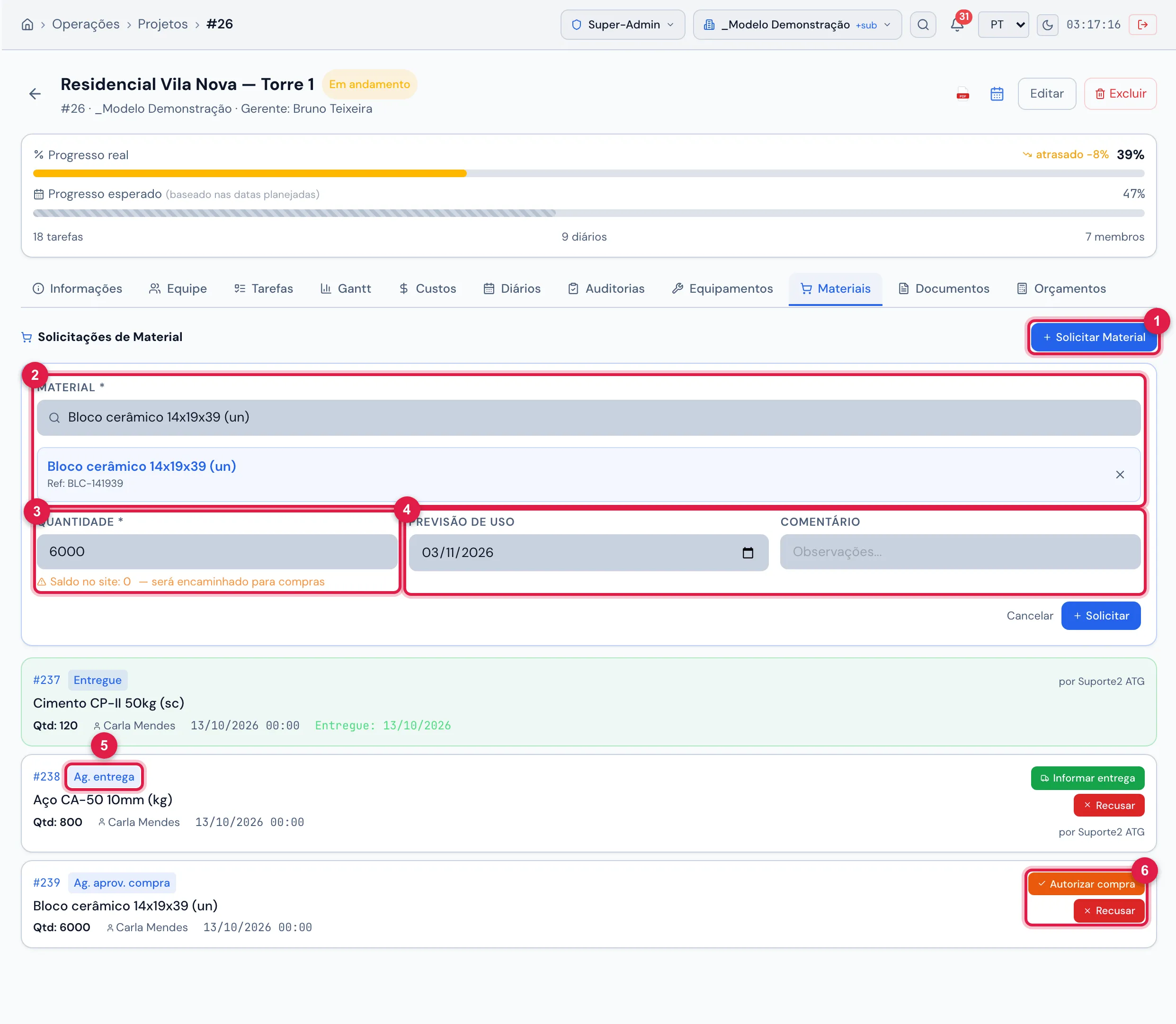
Task: Click the Progresso real progress bar
Action: click(x=588, y=173)
